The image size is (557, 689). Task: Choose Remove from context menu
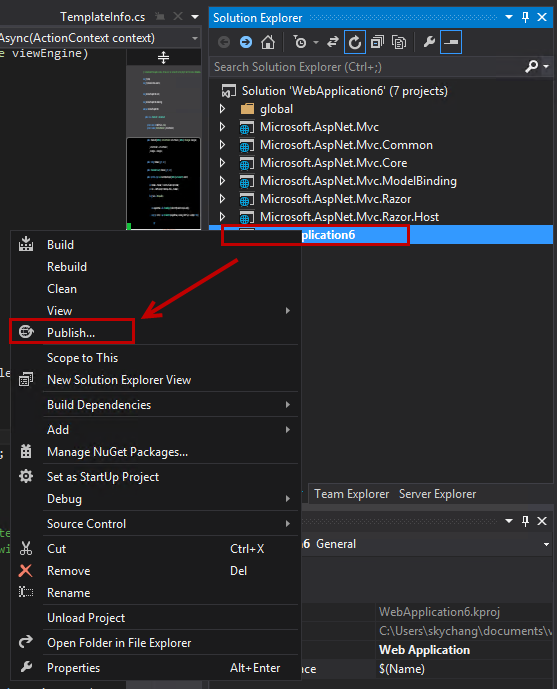(x=156, y=571)
